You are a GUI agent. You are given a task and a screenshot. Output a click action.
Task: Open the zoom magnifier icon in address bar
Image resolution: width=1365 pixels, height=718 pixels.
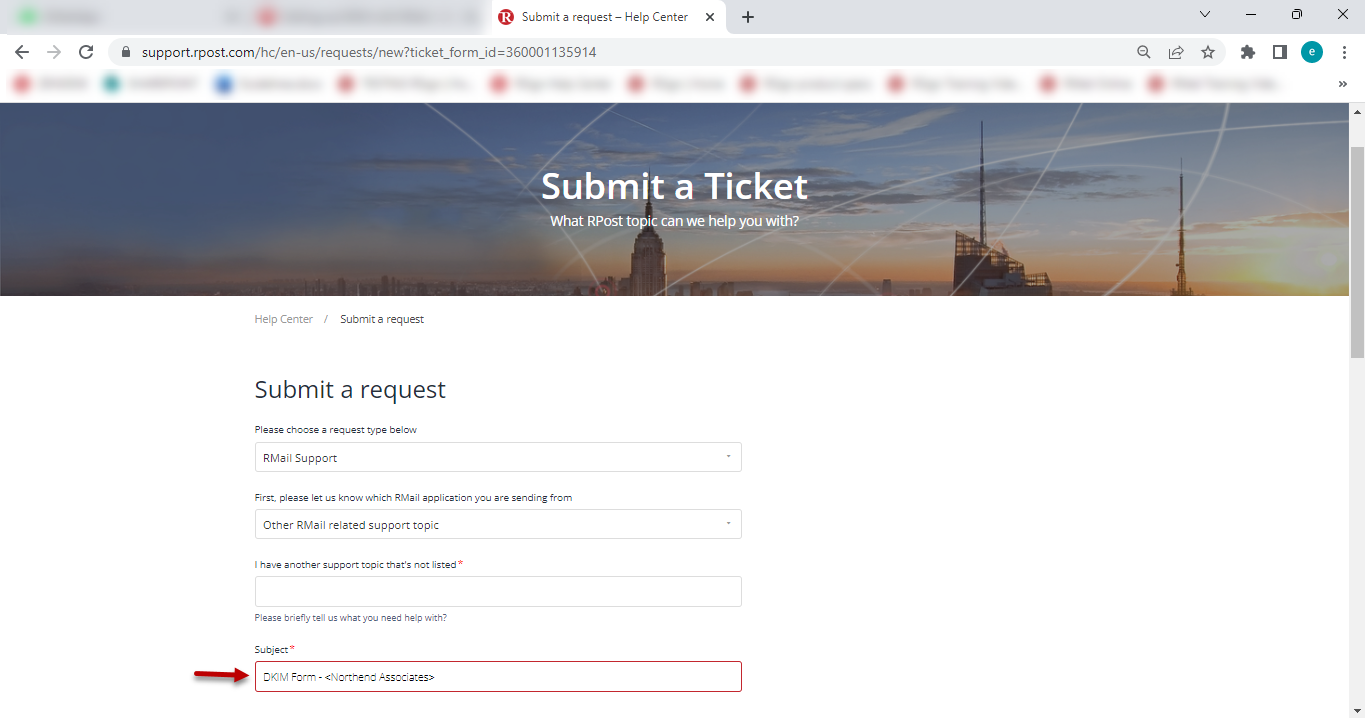1144,52
